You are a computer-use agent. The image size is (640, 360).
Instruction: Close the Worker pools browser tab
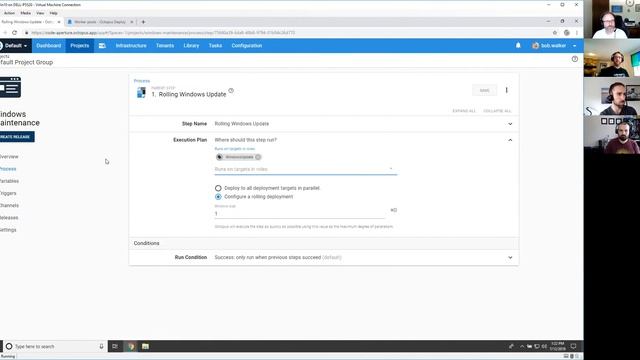[131, 22]
